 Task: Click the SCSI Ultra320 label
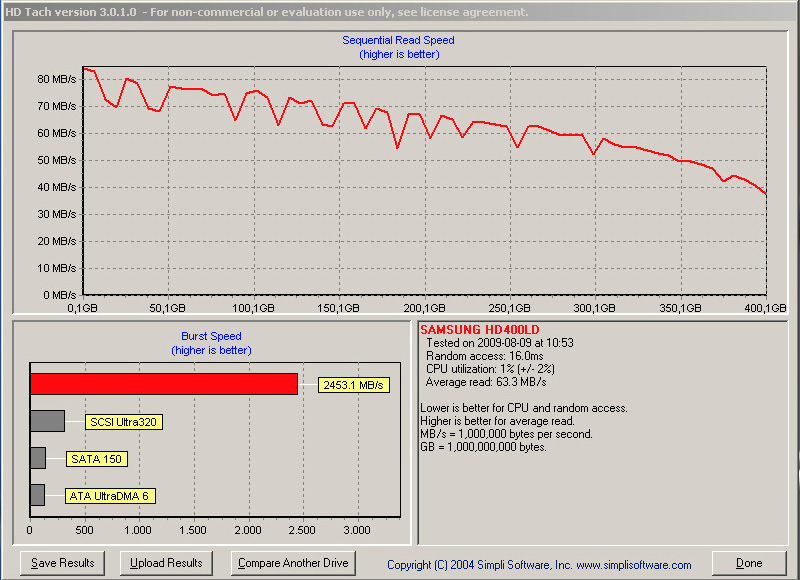click(123, 422)
